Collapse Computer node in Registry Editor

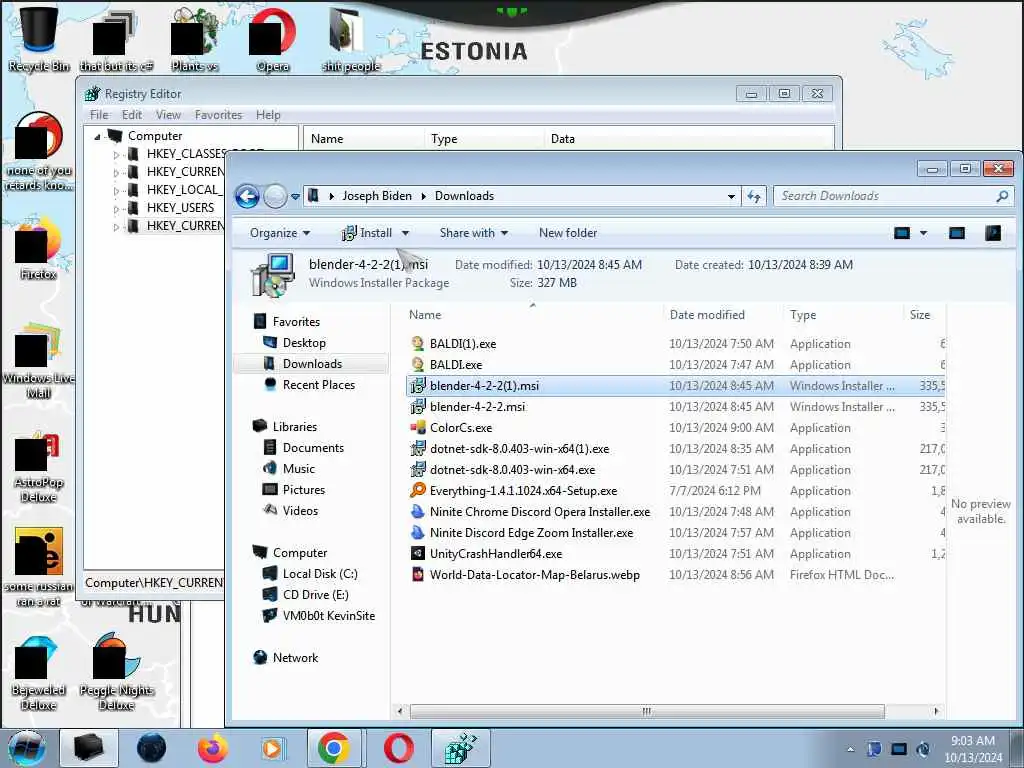[x=97, y=136]
